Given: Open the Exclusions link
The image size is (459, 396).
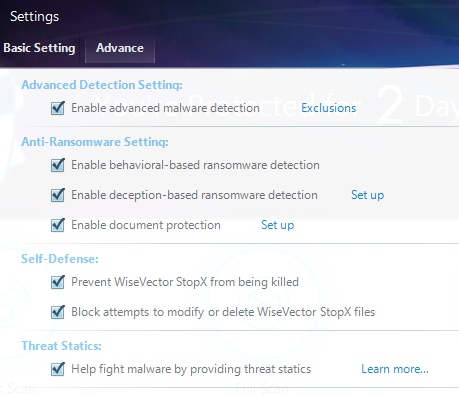Looking at the screenshot, I should pos(329,108).
